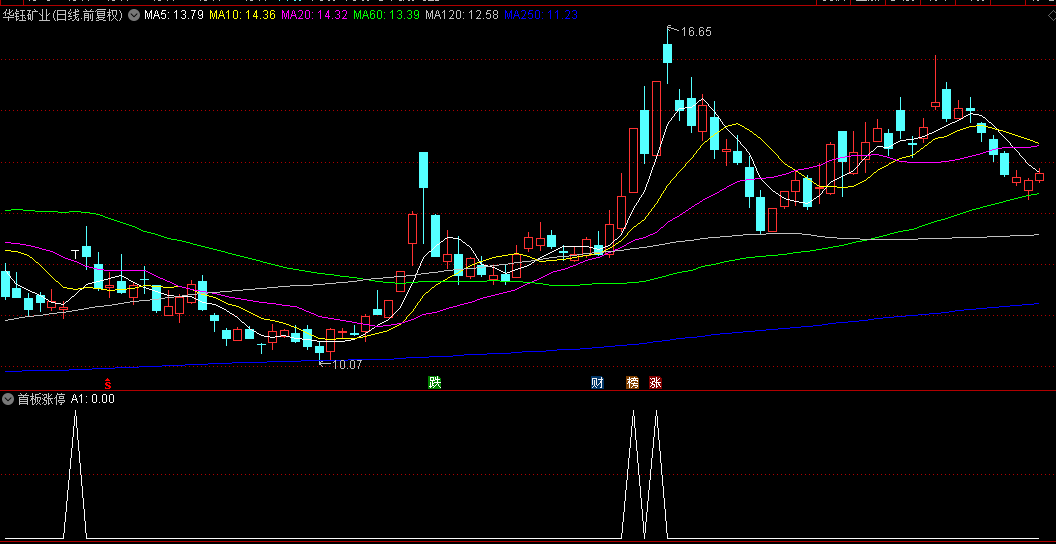Select the MA5: 13.79 label
Image resolution: width=1056 pixels, height=544 pixels.
(174, 15)
